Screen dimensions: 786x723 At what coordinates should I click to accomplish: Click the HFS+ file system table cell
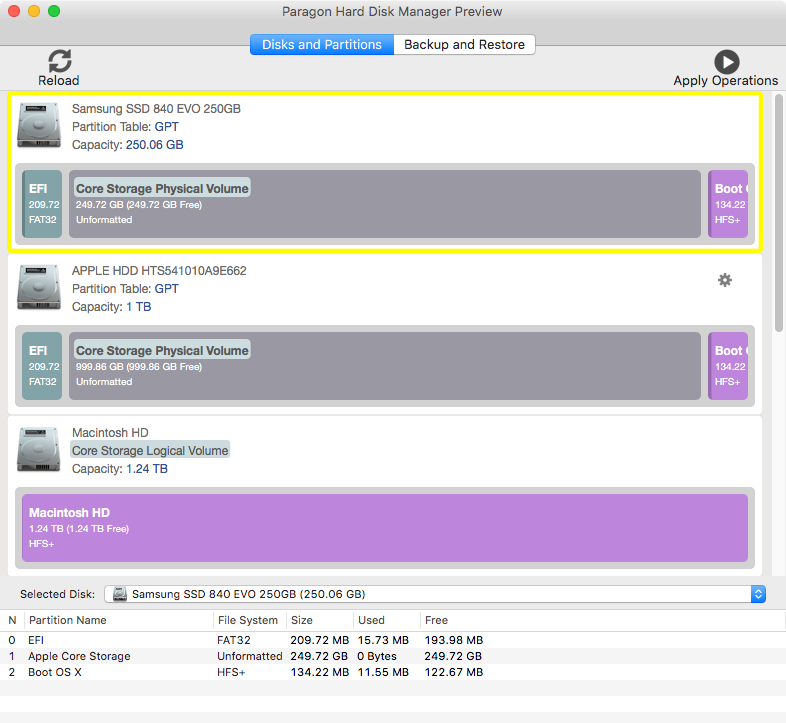click(231, 672)
